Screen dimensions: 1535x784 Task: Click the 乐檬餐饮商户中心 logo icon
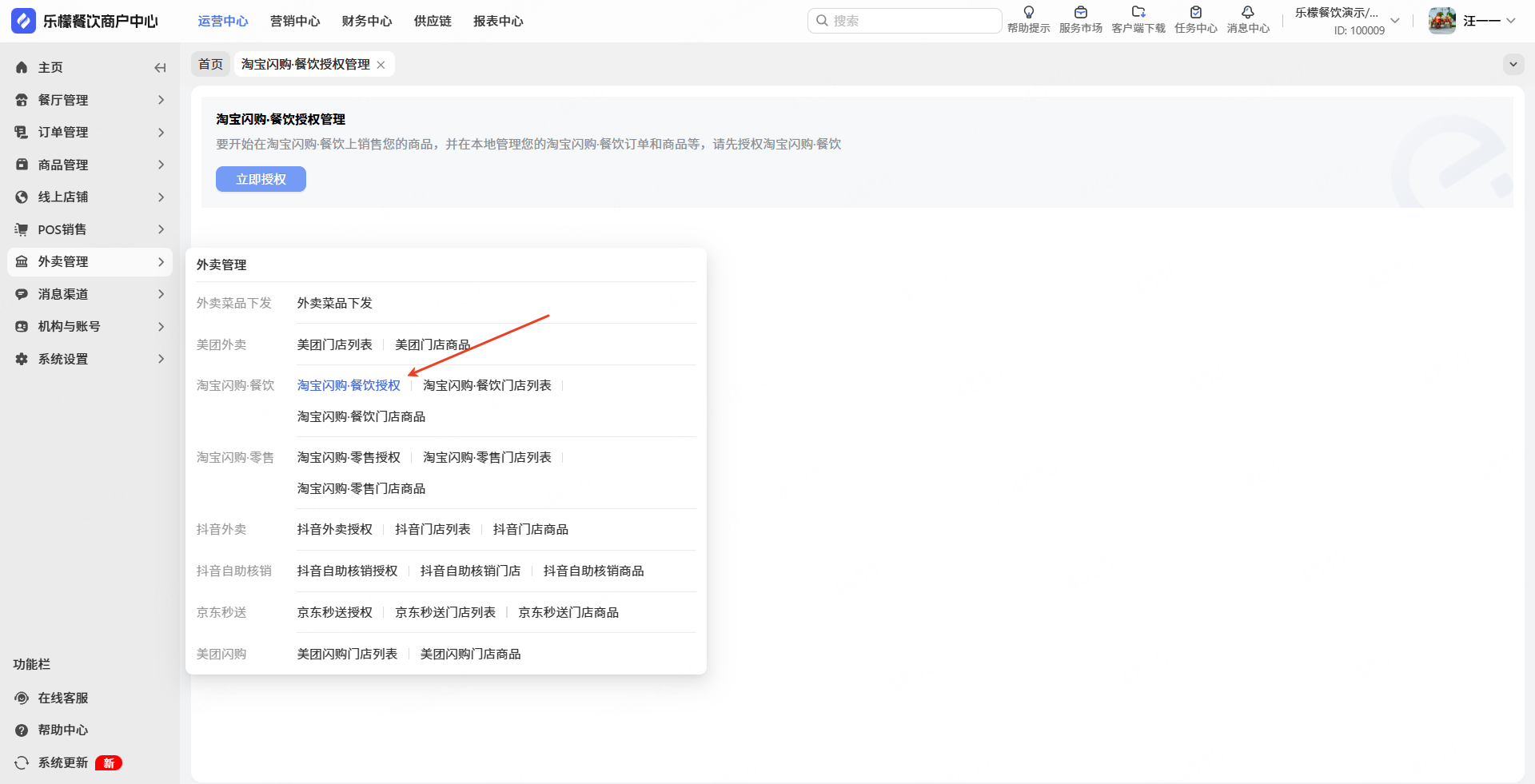click(23, 21)
